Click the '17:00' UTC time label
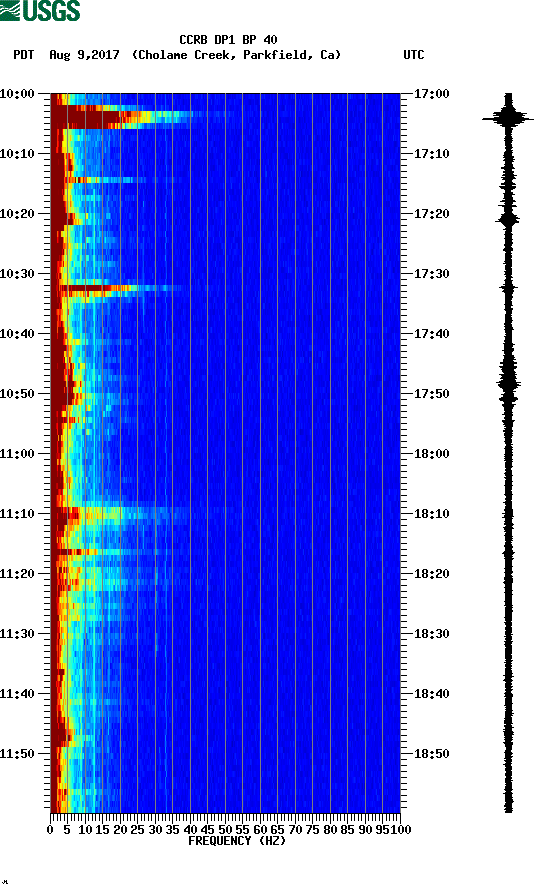 click(431, 93)
